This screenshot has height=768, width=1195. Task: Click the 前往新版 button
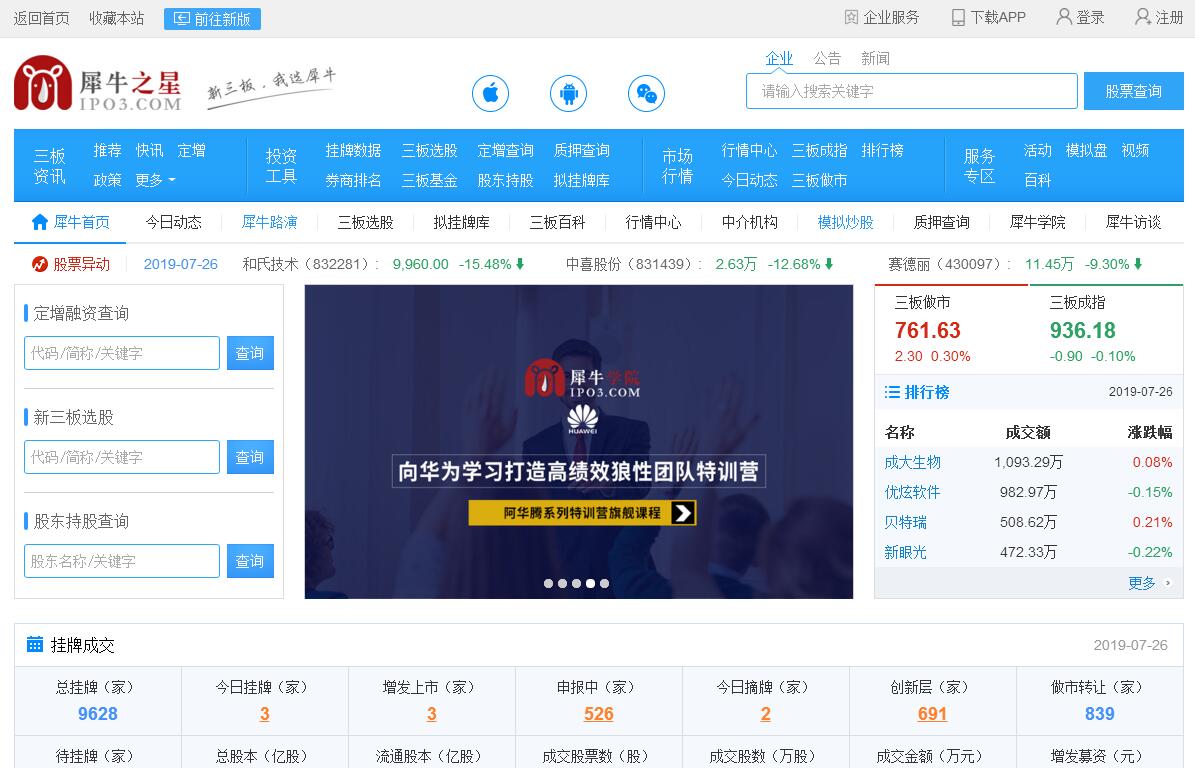click(x=212, y=19)
